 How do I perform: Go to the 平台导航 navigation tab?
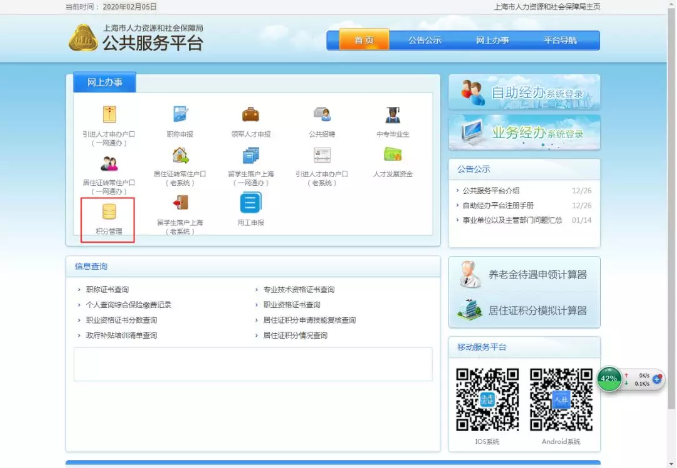click(560, 41)
